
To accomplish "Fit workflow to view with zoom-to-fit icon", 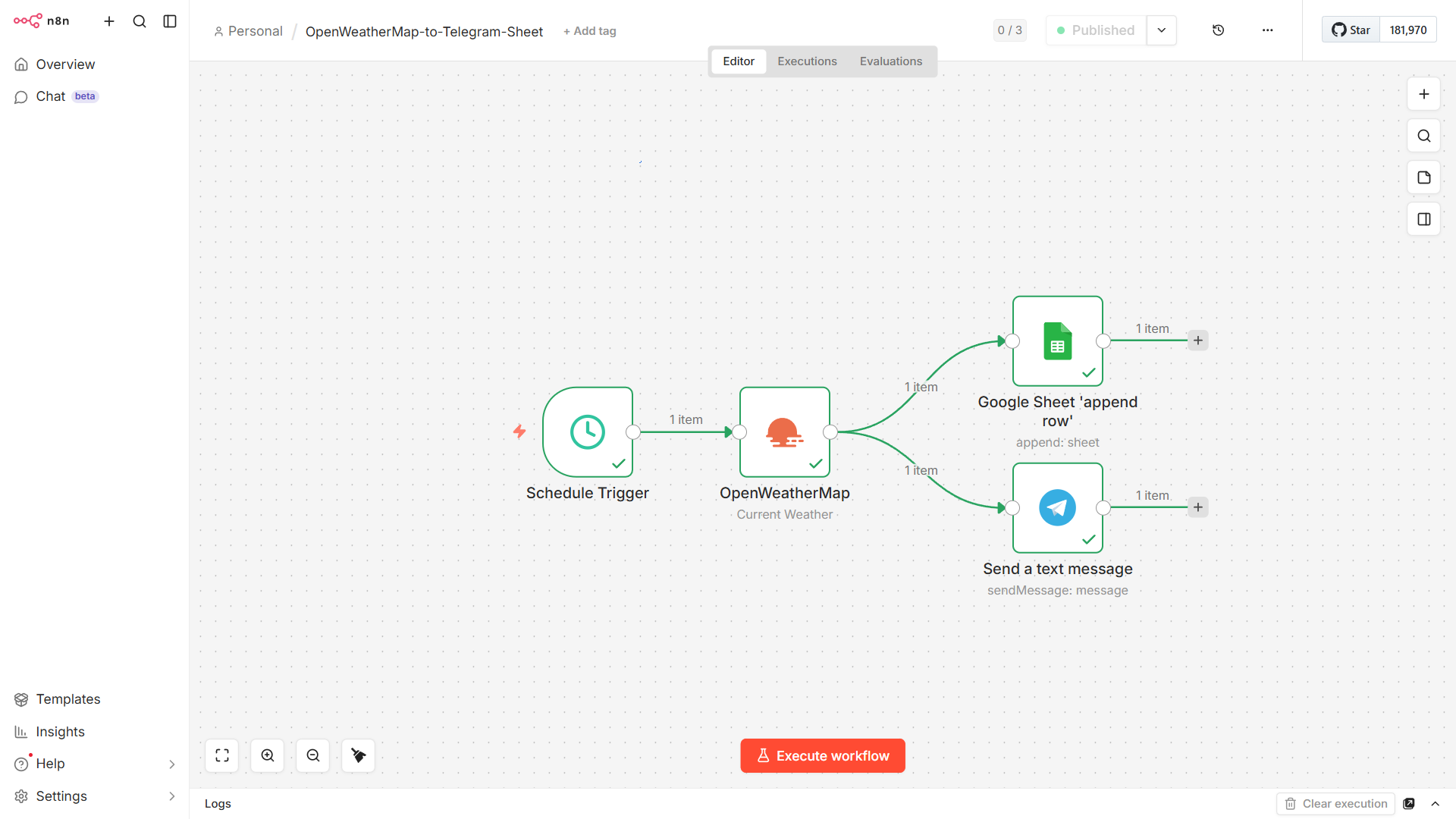I will click(222, 755).
